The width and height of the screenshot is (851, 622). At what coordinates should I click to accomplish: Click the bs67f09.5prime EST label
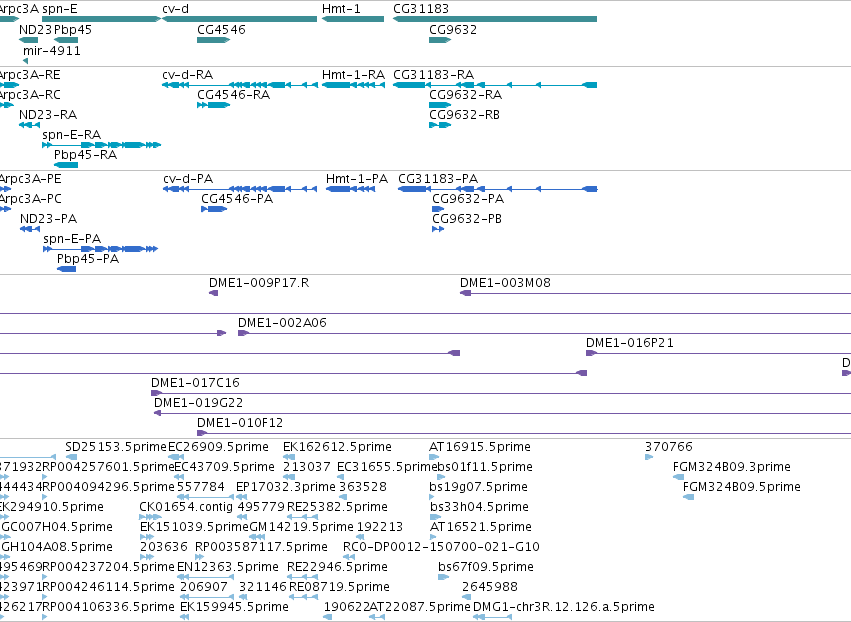[486, 568]
